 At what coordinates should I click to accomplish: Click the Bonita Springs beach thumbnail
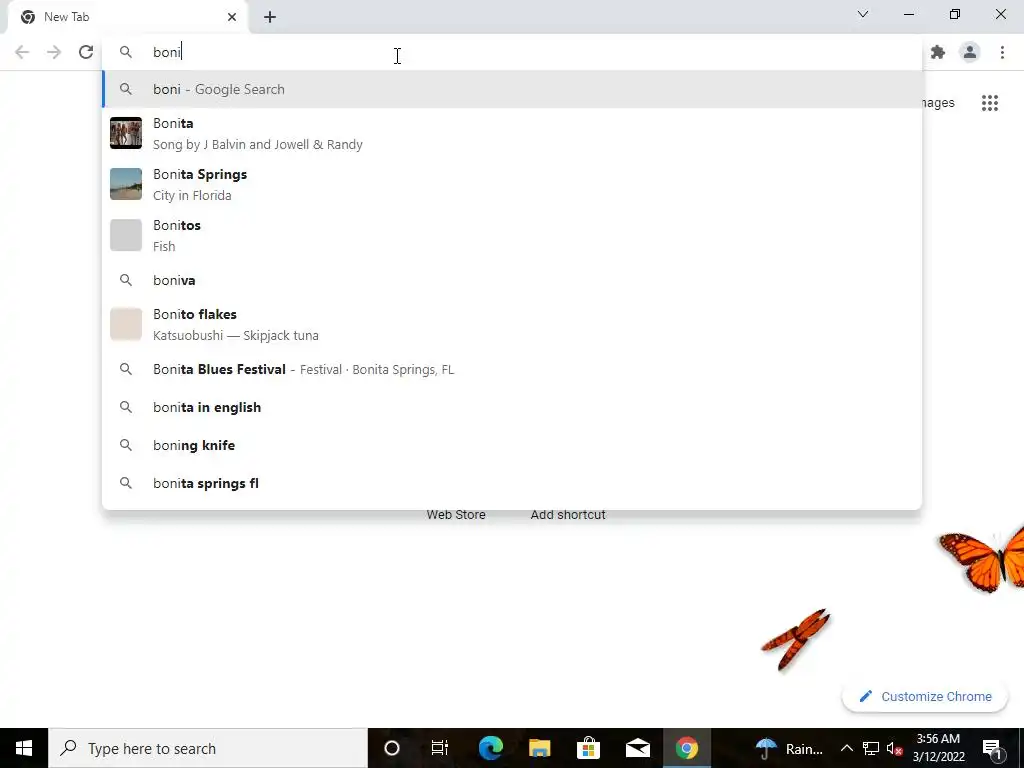pos(125,184)
